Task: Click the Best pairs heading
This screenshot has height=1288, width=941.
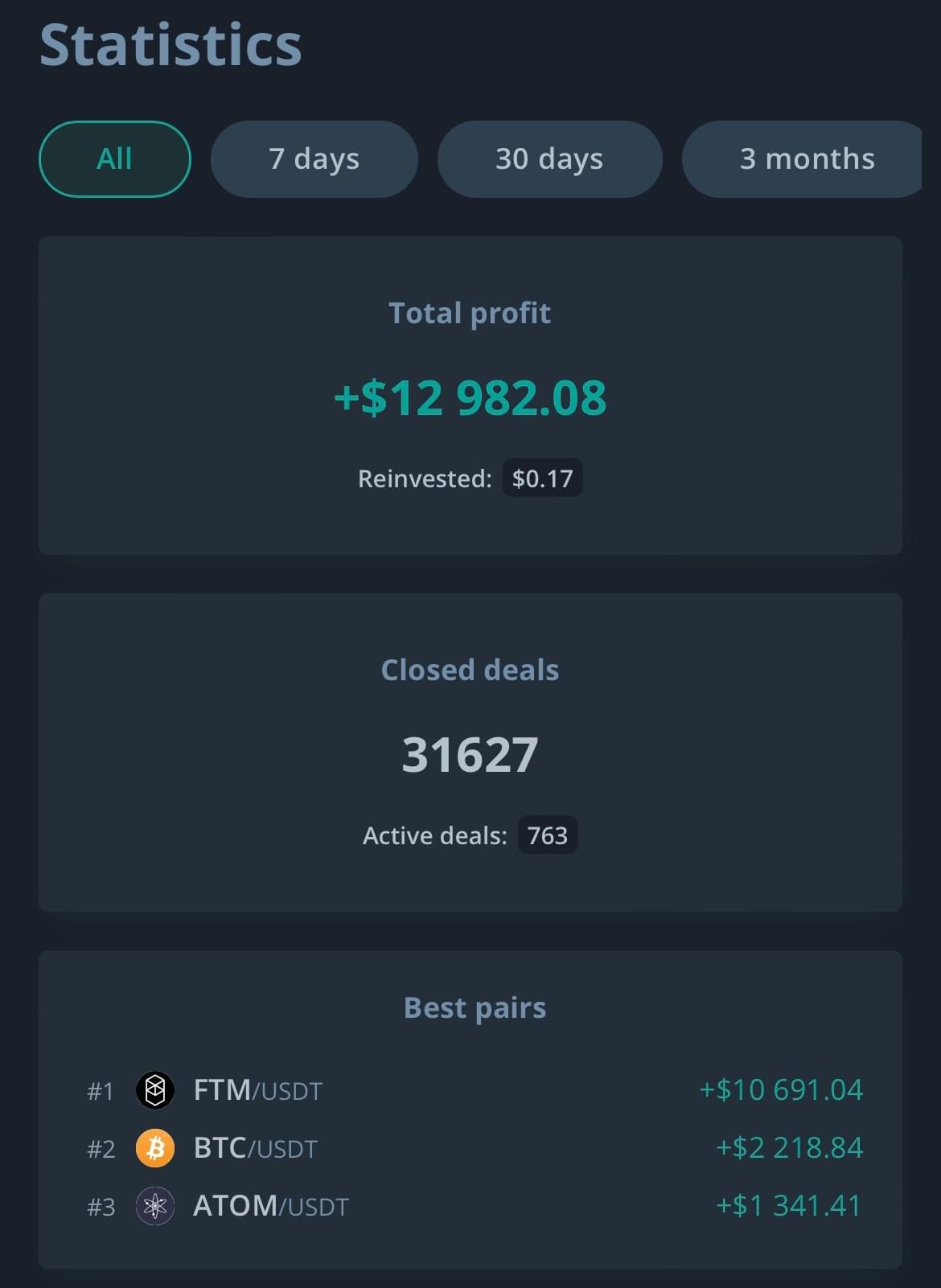Action: point(475,1007)
